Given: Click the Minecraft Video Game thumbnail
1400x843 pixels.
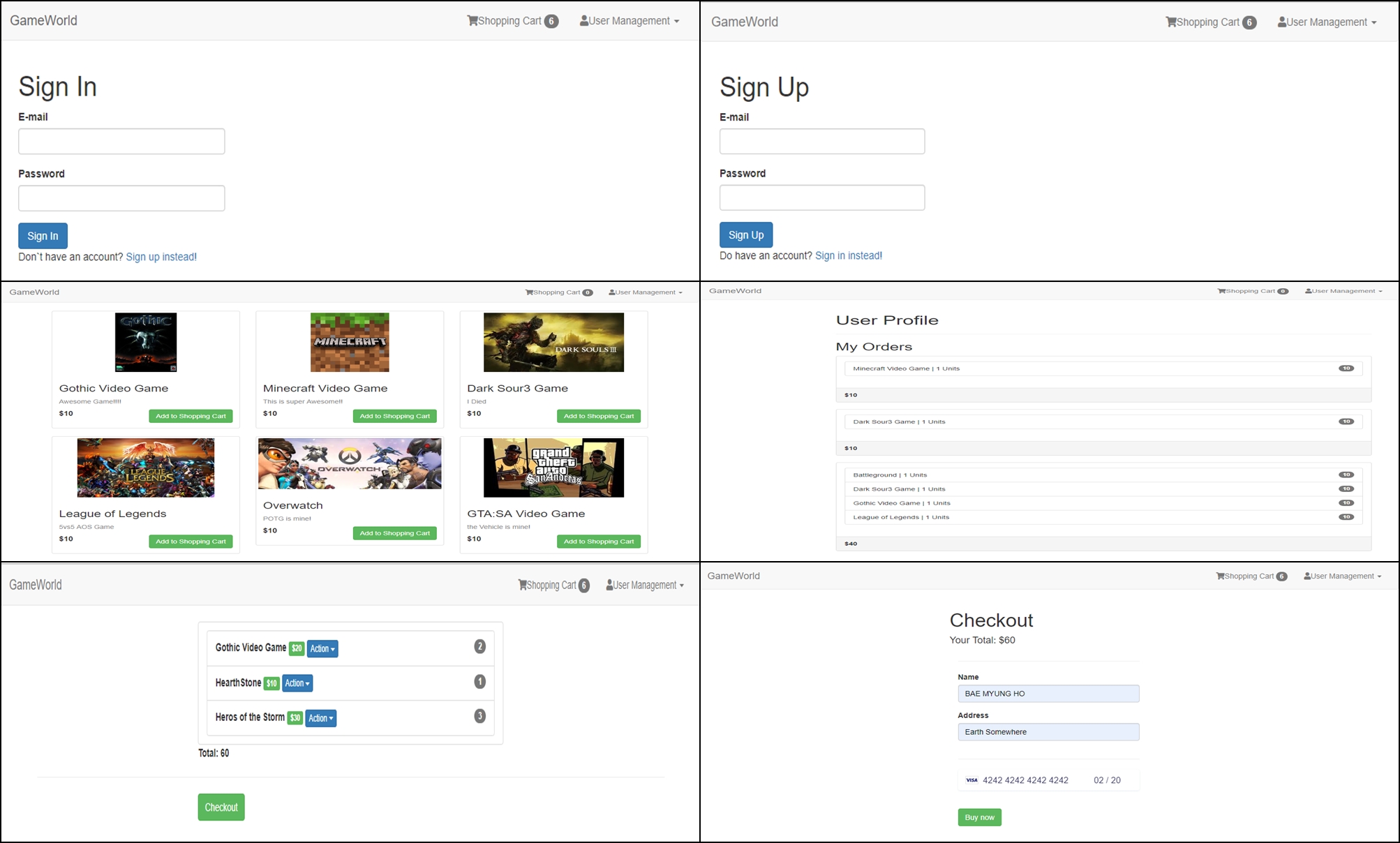Looking at the screenshot, I should pos(349,342).
